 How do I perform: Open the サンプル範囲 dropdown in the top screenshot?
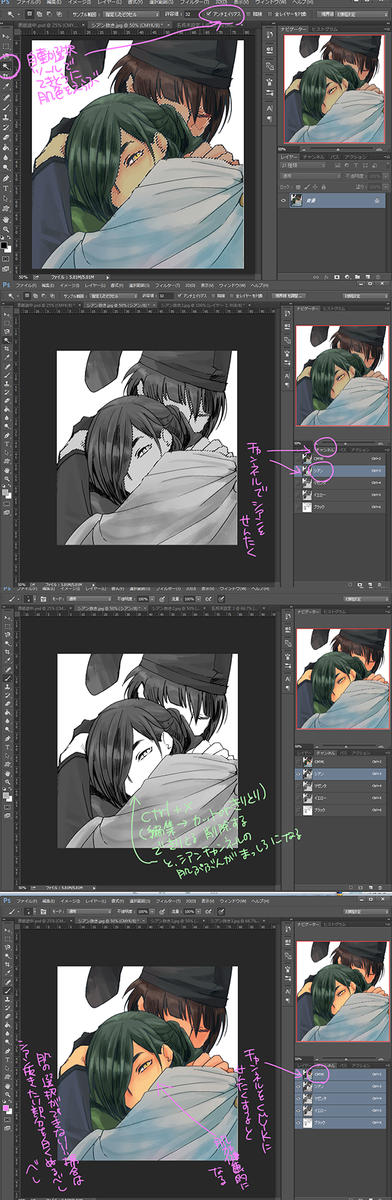point(131,14)
